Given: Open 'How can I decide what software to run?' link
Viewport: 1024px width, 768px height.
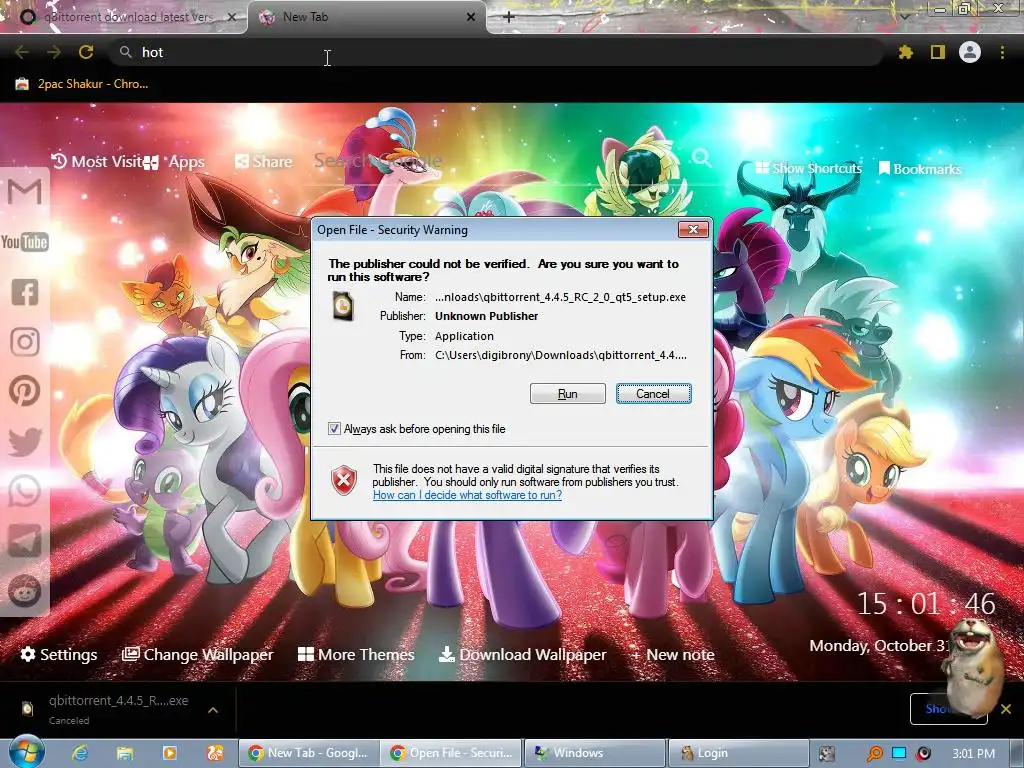Looking at the screenshot, I should (467, 495).
